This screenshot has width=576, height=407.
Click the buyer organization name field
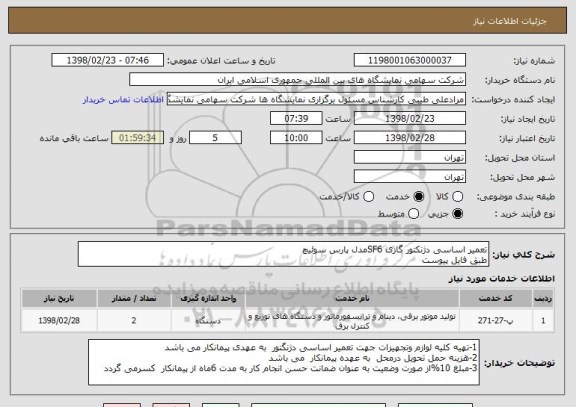(298, 80)
